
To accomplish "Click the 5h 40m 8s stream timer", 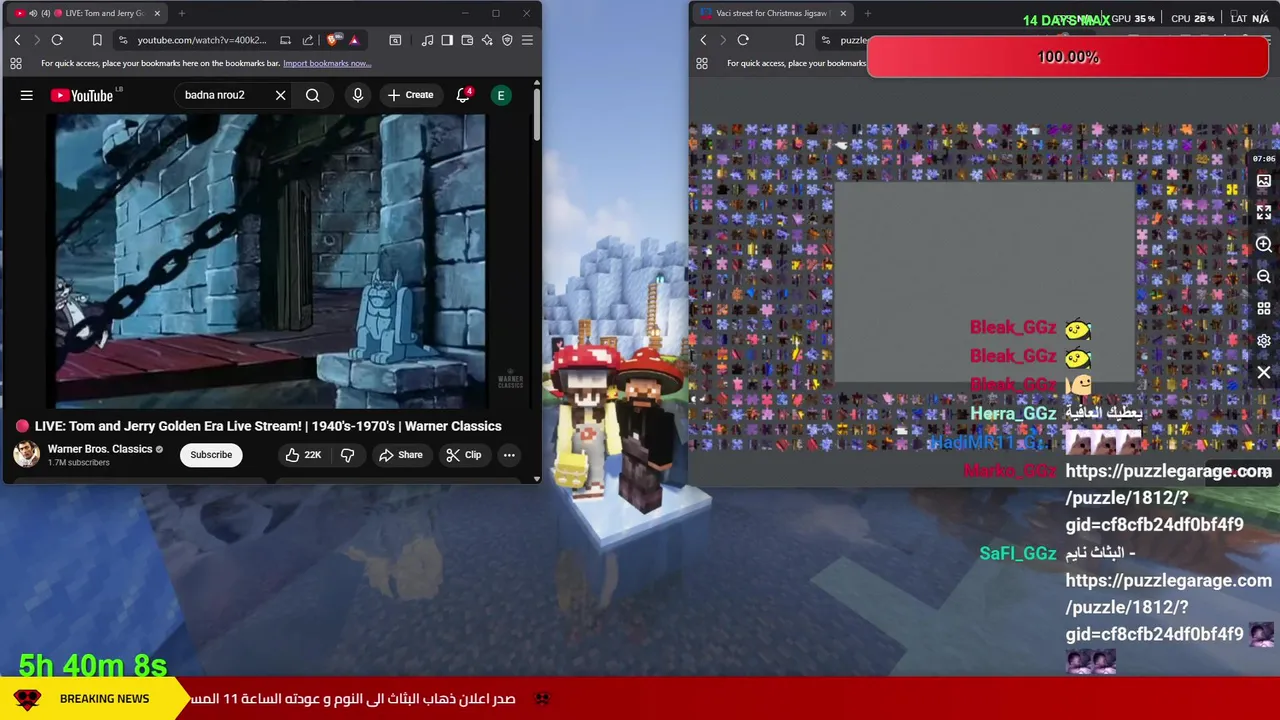I will point(93,665).
